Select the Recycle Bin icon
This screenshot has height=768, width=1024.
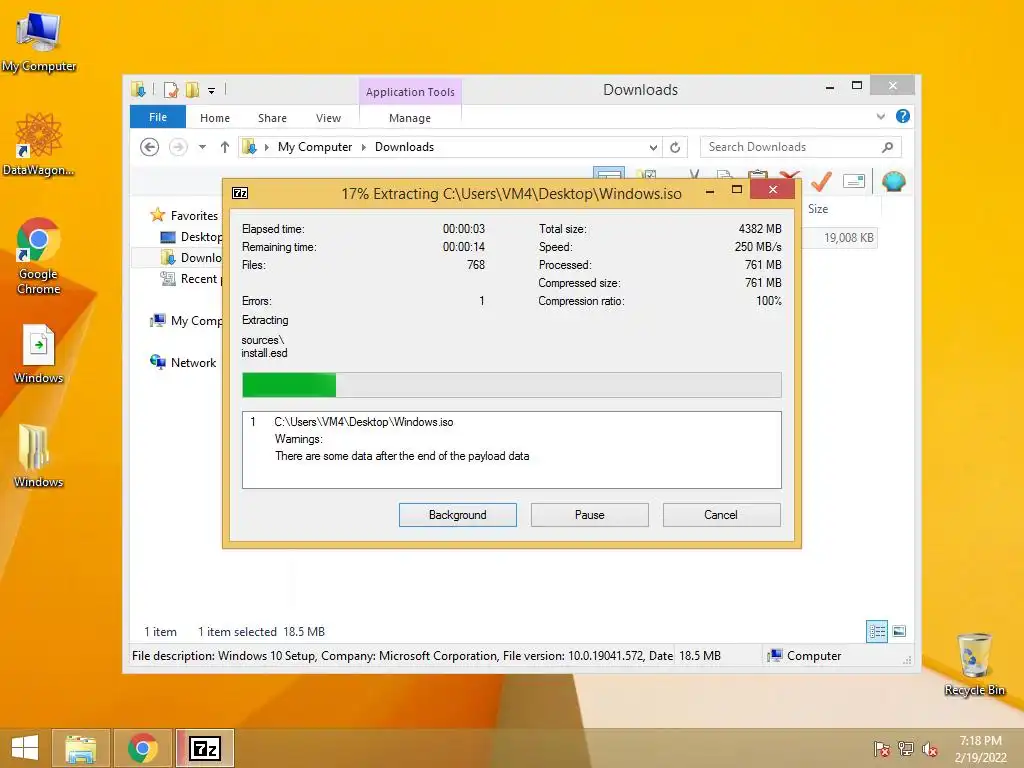[x=974, y=664]
